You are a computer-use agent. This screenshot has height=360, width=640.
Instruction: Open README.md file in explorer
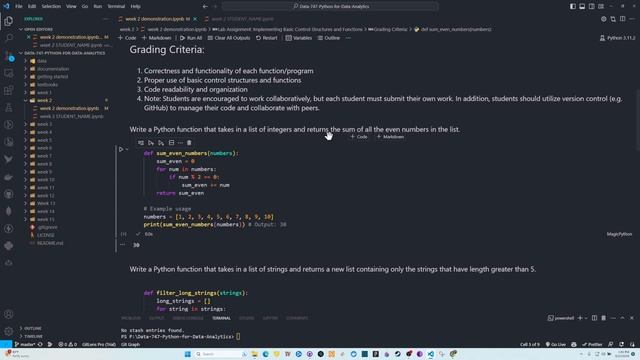[50, 243]
